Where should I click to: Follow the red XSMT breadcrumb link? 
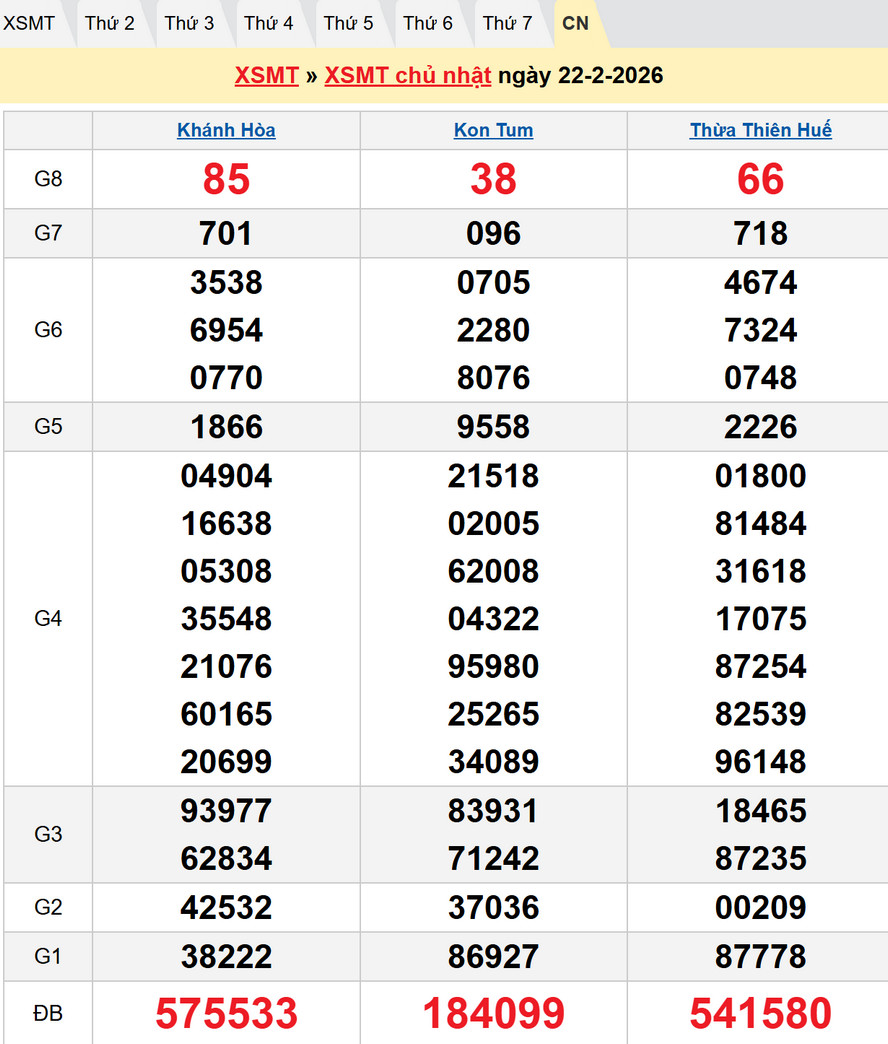(x=267, y=76)
